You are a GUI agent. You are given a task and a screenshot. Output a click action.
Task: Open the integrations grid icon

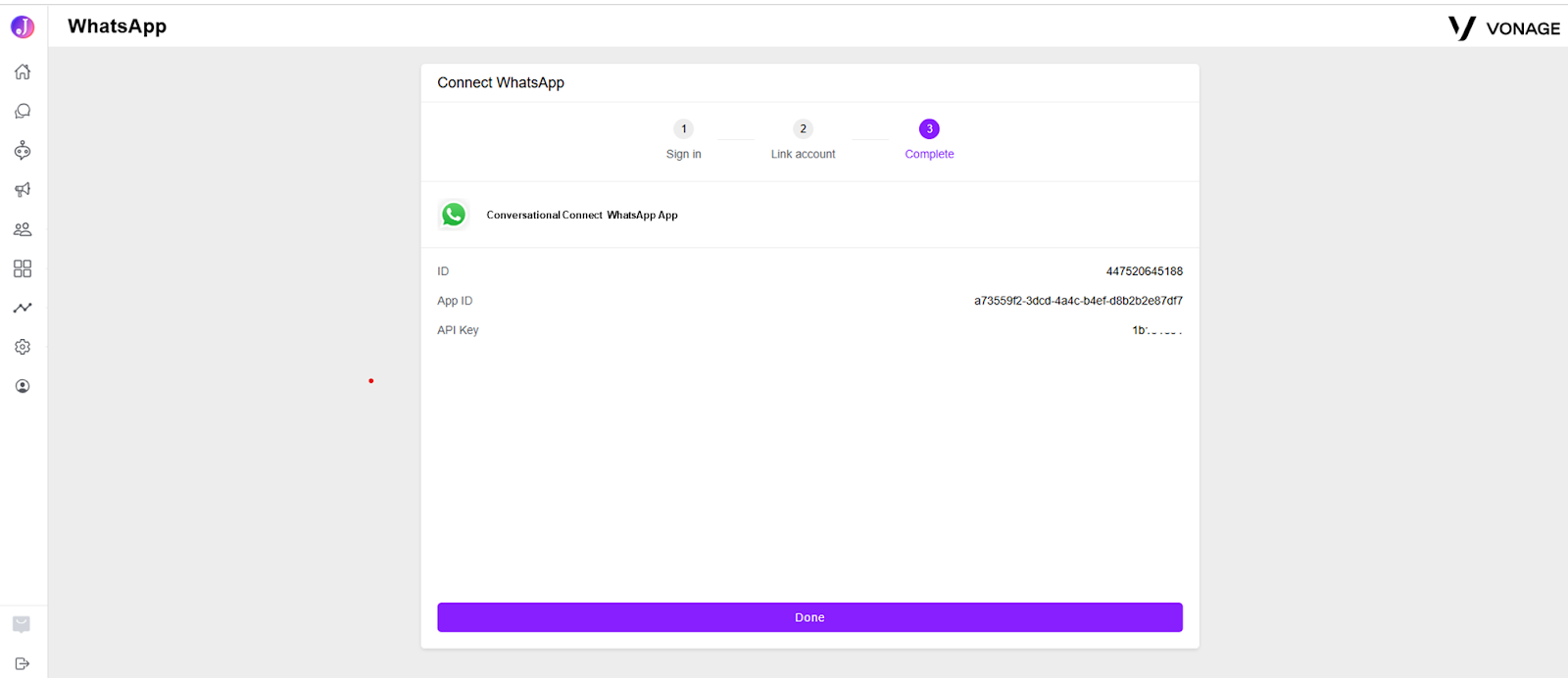click(x=23, y=268)
